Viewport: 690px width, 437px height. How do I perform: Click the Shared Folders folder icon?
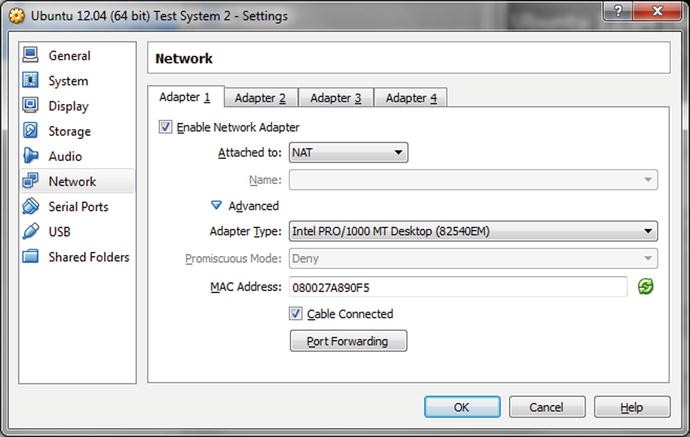click(x=30, y=256)
